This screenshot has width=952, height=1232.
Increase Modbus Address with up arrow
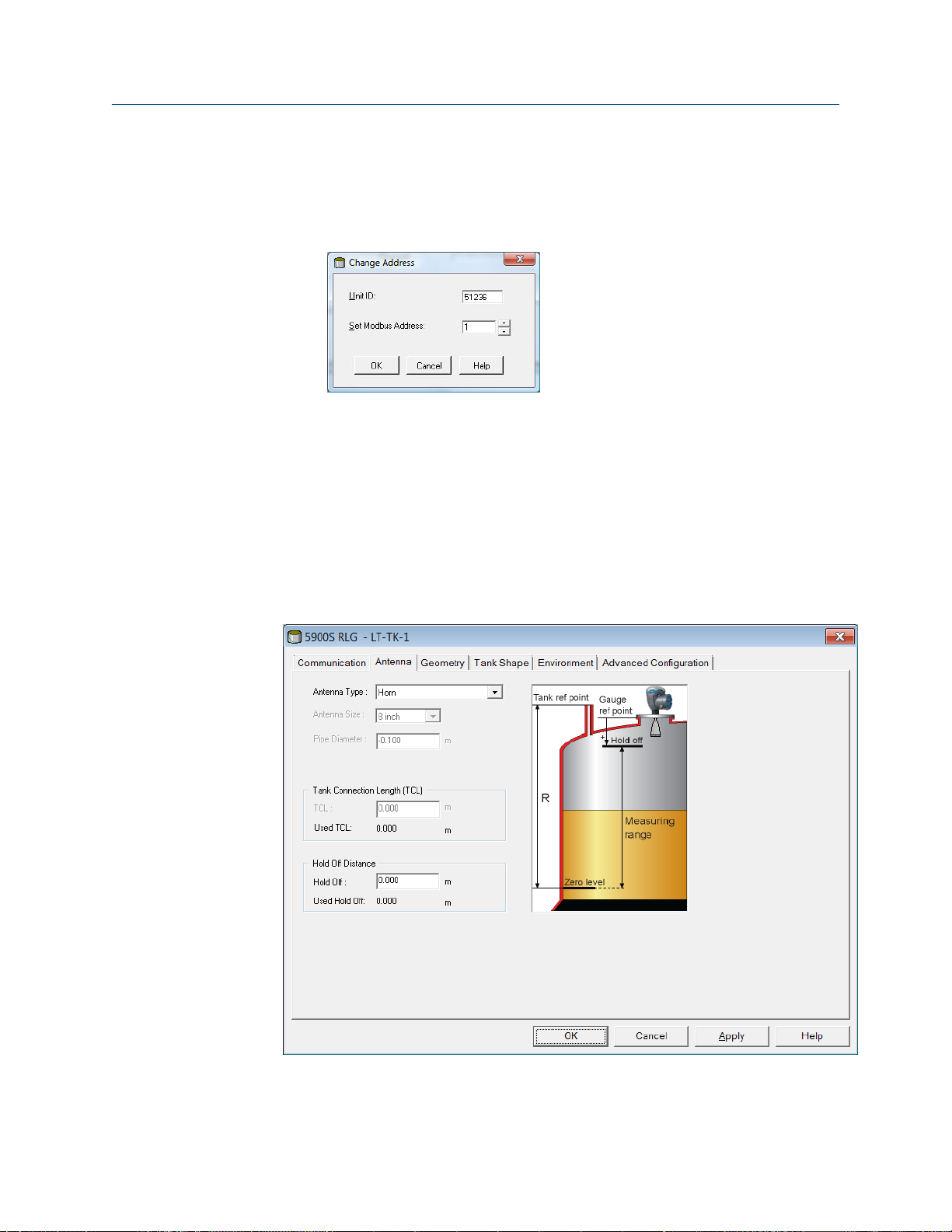click(x=504, y=323)
